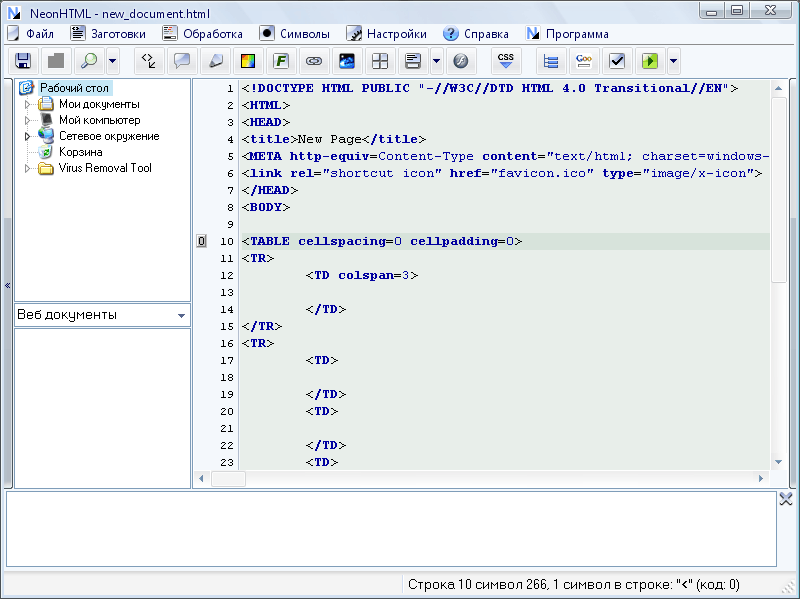Click inside the empty bottom output pane
The height and width of the screenshot is (599, 800).
pos(391,529)
